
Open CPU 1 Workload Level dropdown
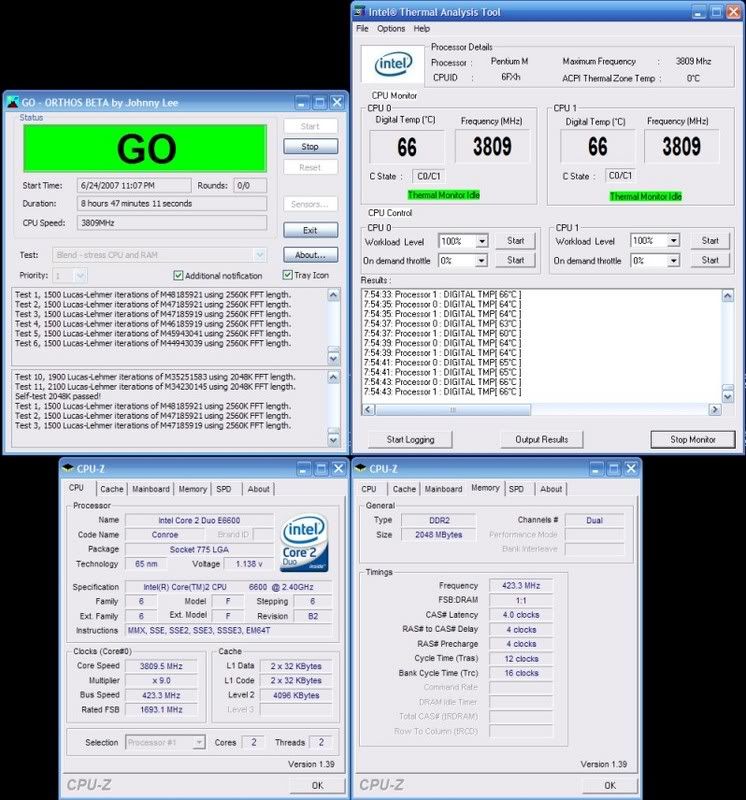point(674,240)
